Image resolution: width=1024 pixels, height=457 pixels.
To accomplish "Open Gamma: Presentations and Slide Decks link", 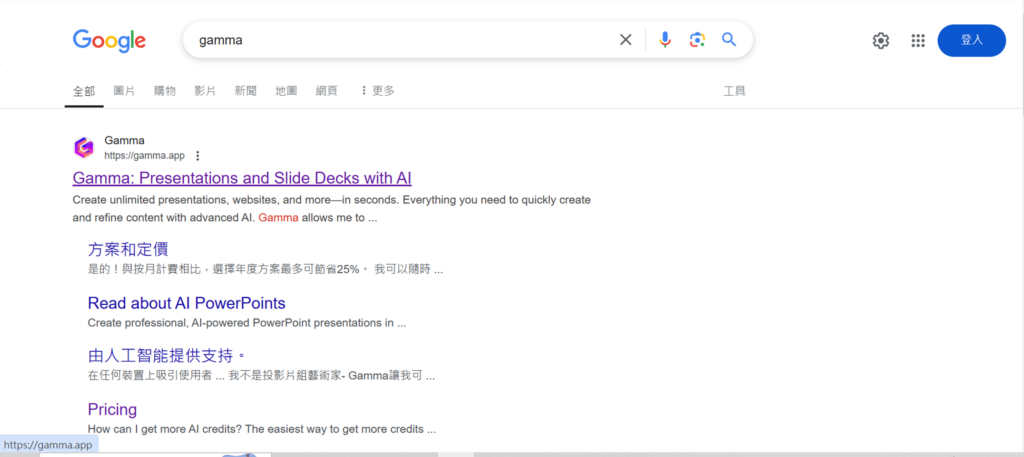I will (242, 178).
